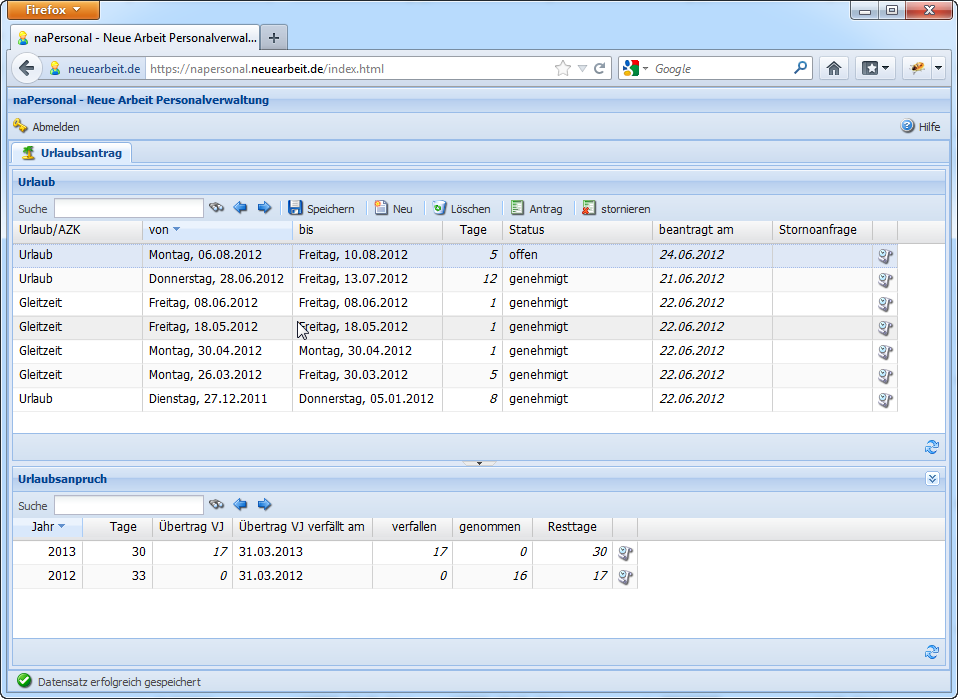Collapse the splitter between the two panels
958x699 pixels.
coord(479,463)
